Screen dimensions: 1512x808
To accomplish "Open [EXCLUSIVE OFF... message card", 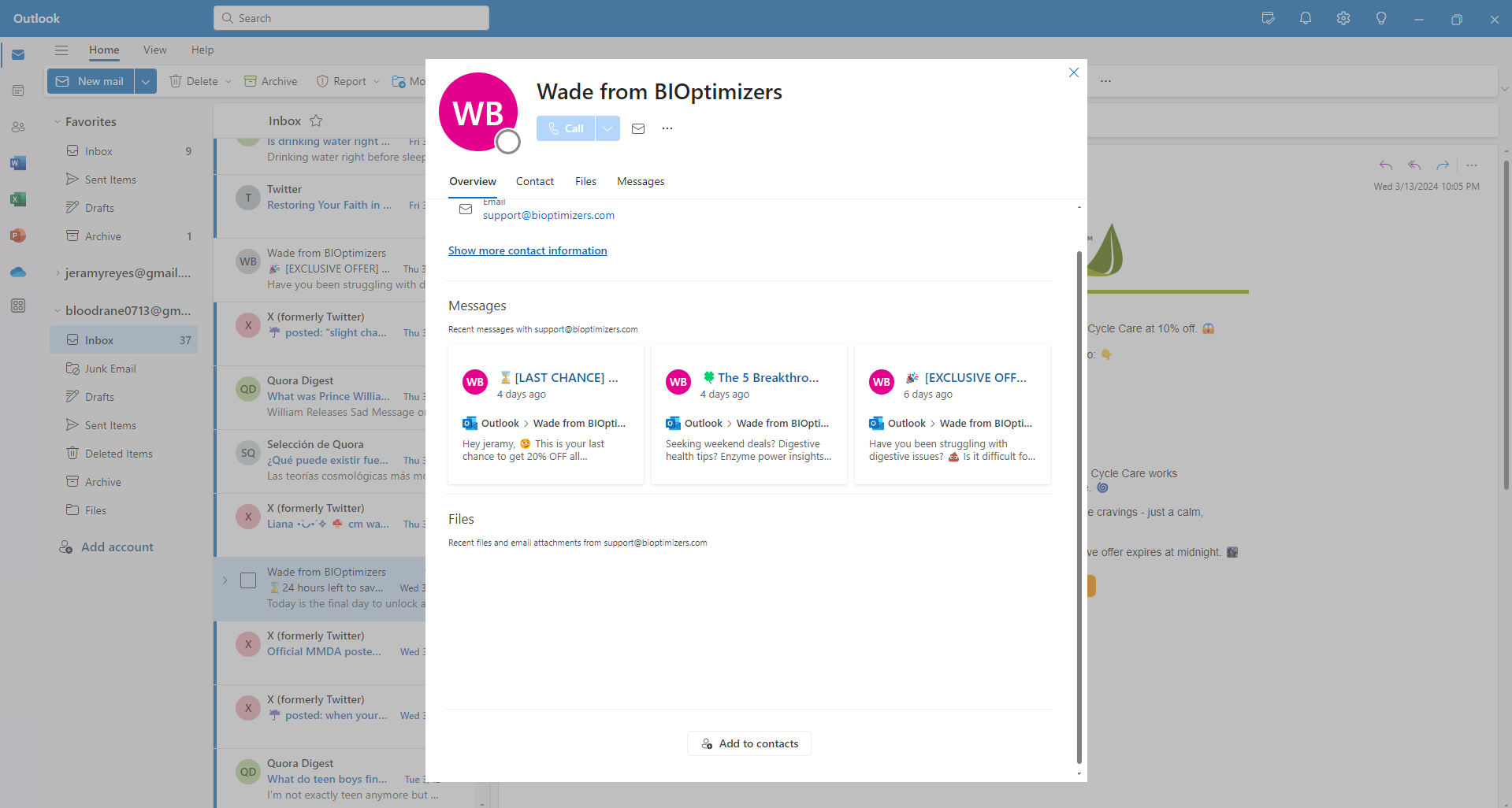I will (953, 414).
